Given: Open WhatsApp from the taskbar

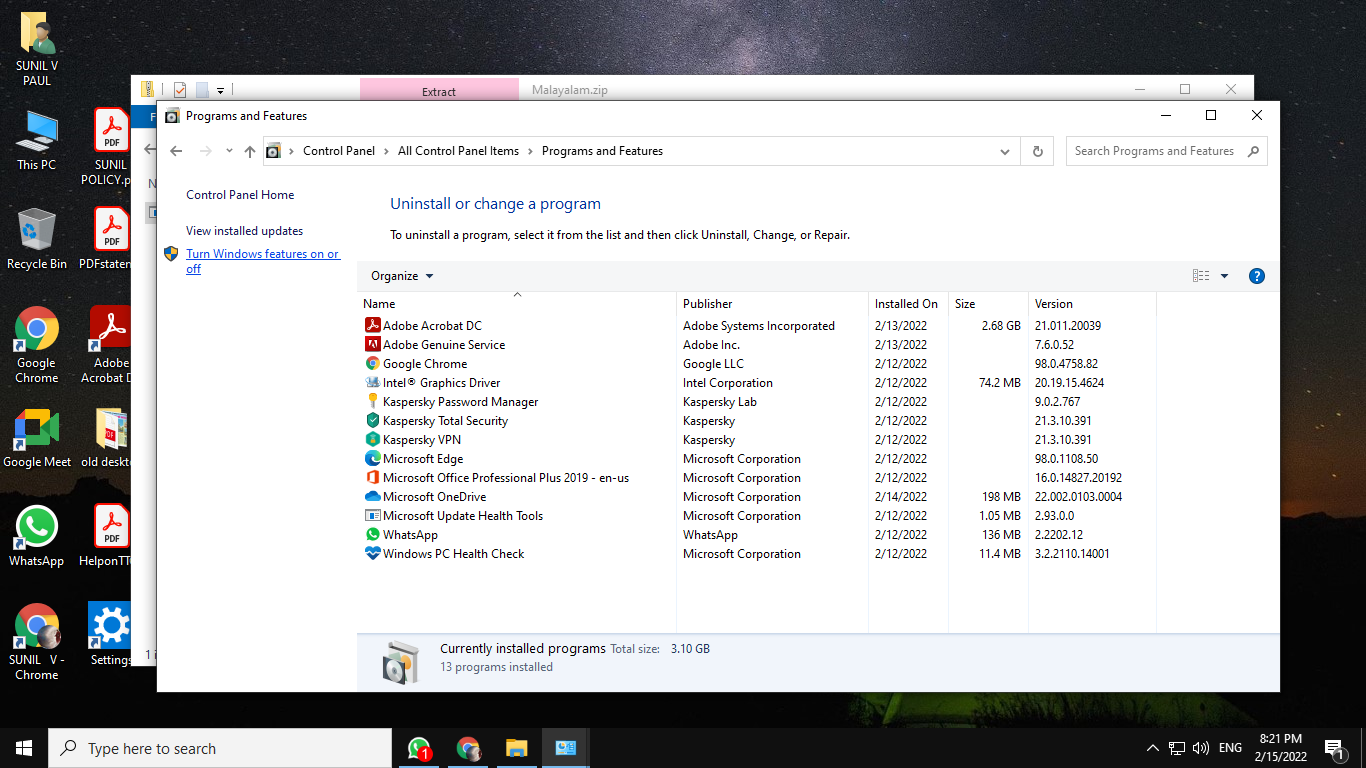Looking at the screenshot, I should (x=419, y=748).
